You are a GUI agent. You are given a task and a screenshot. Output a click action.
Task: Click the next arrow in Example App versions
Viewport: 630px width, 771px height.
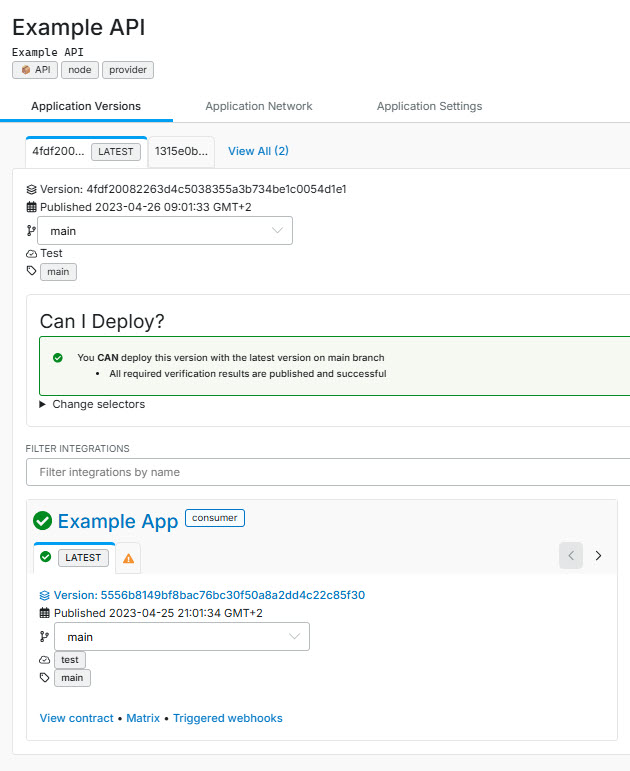tap(598, 556)
